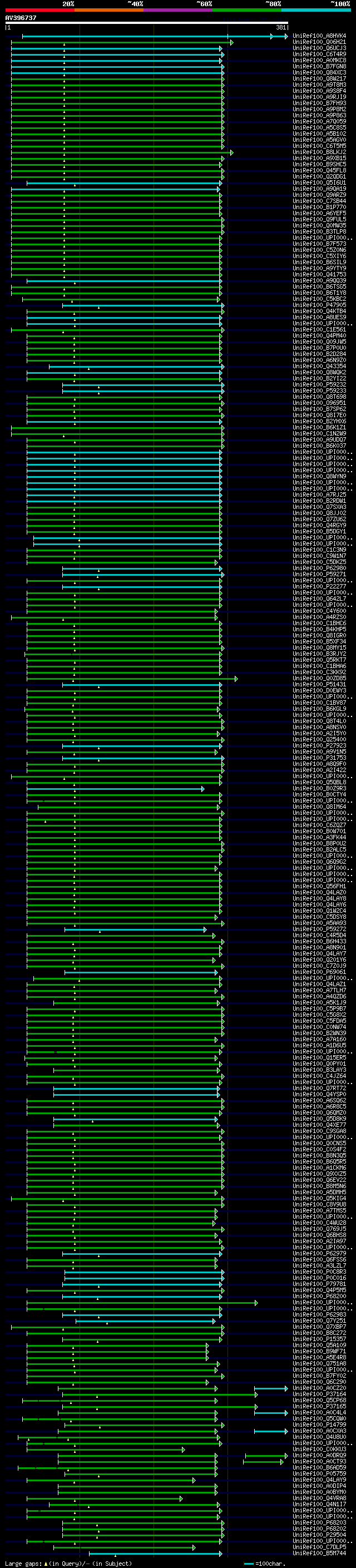Select hit label UniRef100_A8HVK4
Viewport: 356px width, 1568px height.
[319, 36]
